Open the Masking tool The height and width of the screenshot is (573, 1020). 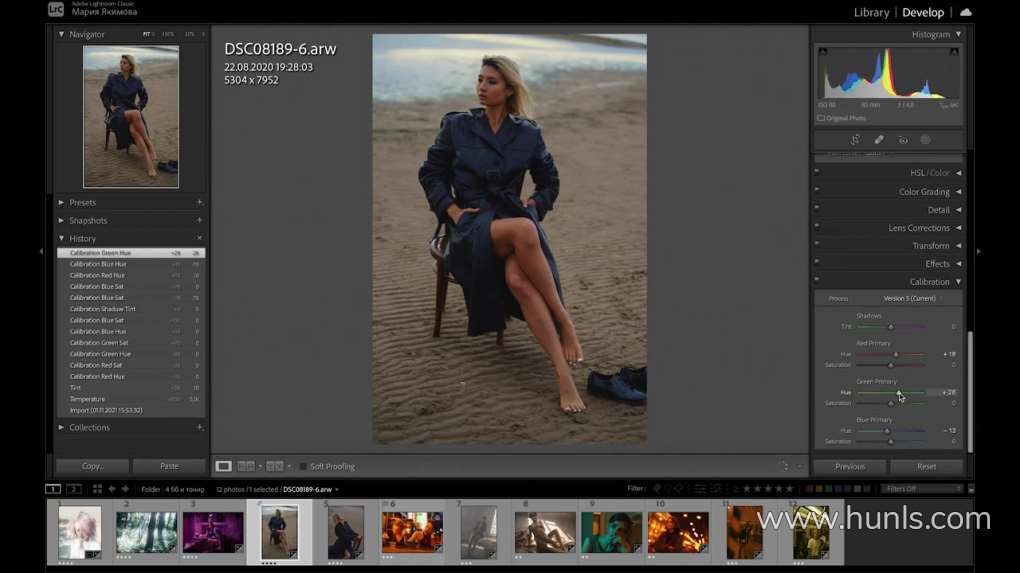point(926,140)
